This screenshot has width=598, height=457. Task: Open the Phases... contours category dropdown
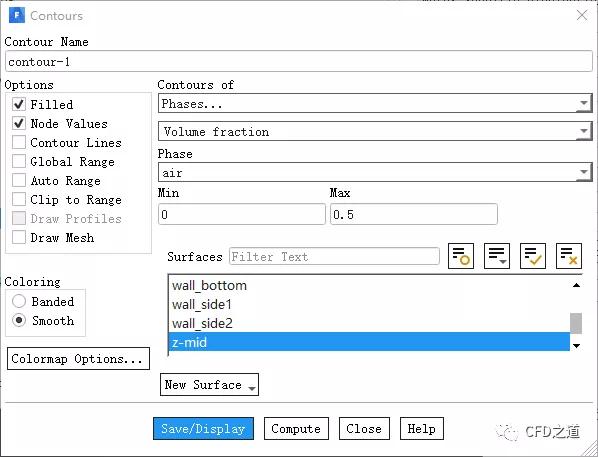(x=375, y=103)
